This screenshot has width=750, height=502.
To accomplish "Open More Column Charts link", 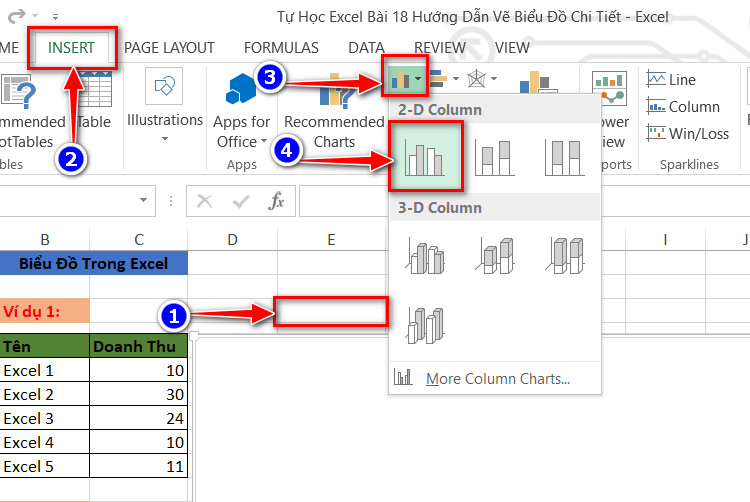I will pyautogui.click(x=498, y=379).
